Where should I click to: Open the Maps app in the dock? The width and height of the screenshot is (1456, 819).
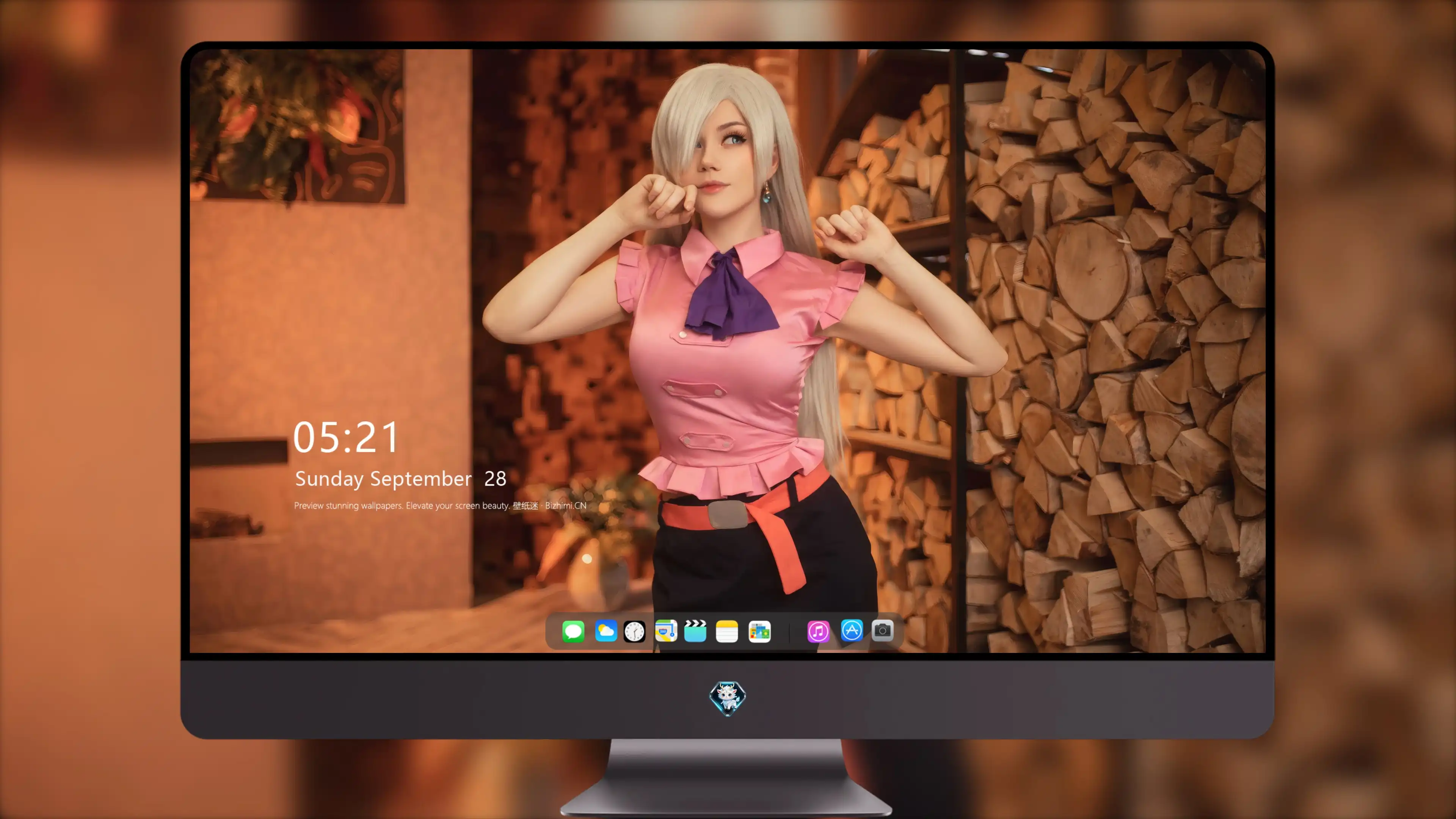tap(666, 631)
